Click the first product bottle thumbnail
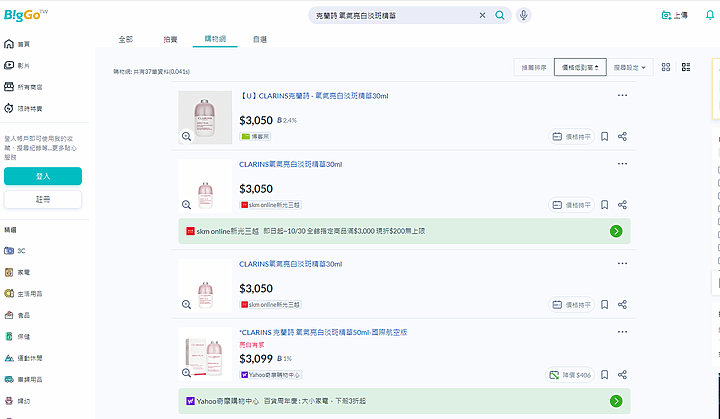Image resolution: width=720 pixels, height=419 pixels. 205,117
